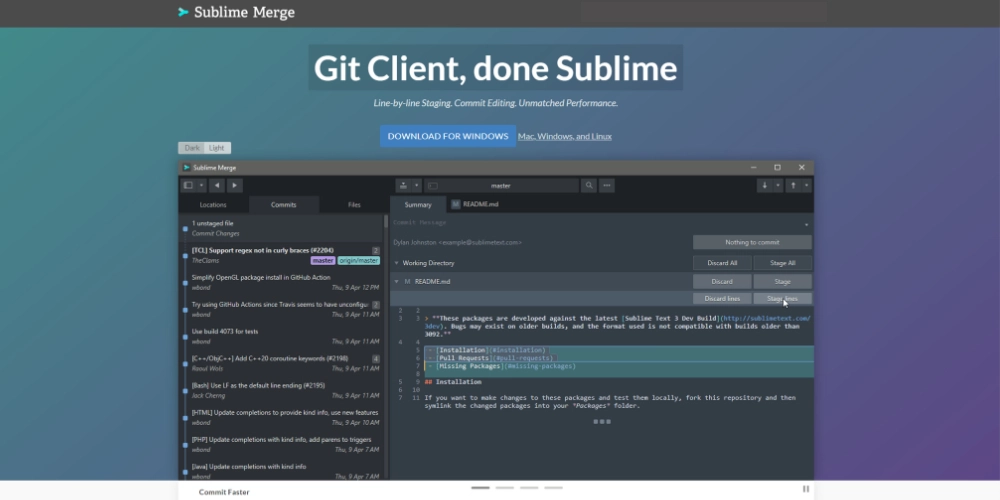The image size is (1000, 500).
Task: Open the side bar layout dropdown arrow
Action: click(x=201, y=186)
